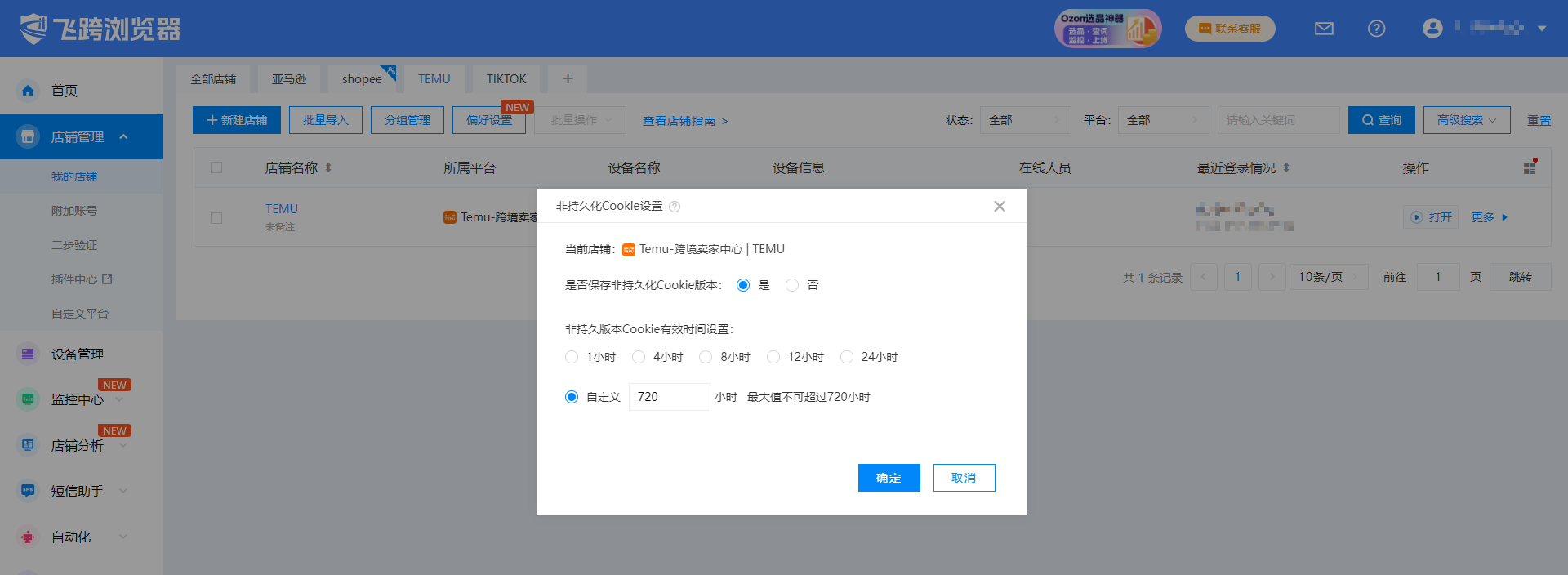The width and height of the screenshot is (1568, 575).
Task: Go to the next page arrow
Action: pyautogui.click(x=1272, y=277)
